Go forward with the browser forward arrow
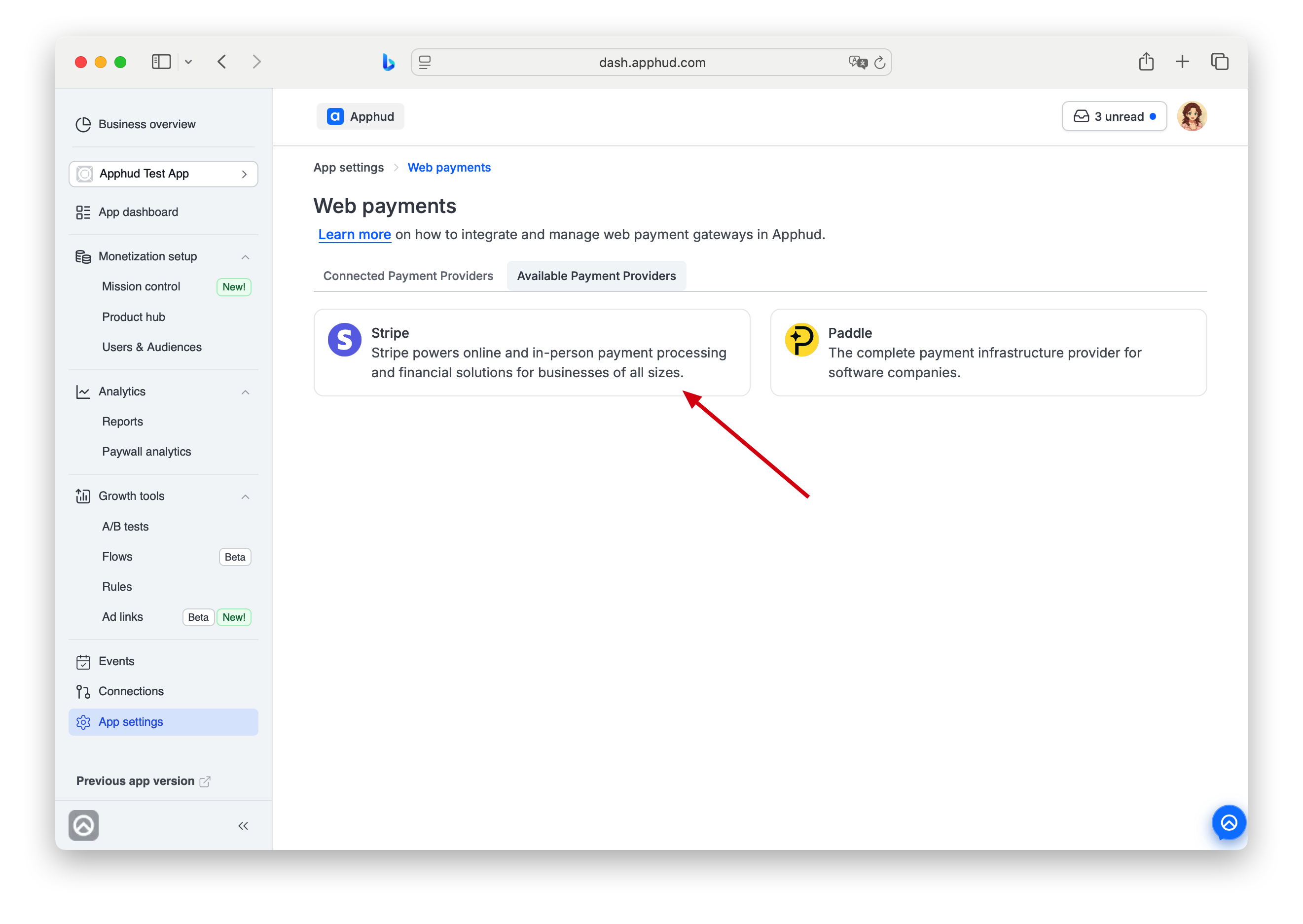The width and height of the screenshot is (1303, 924). [256, 62]
